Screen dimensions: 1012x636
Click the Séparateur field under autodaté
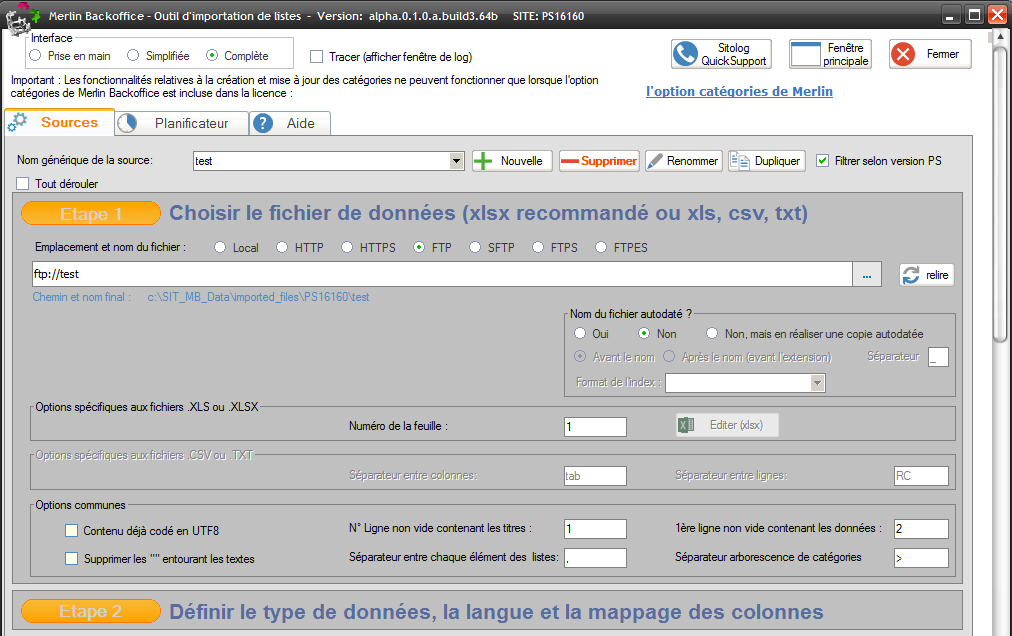click(938, 357)
